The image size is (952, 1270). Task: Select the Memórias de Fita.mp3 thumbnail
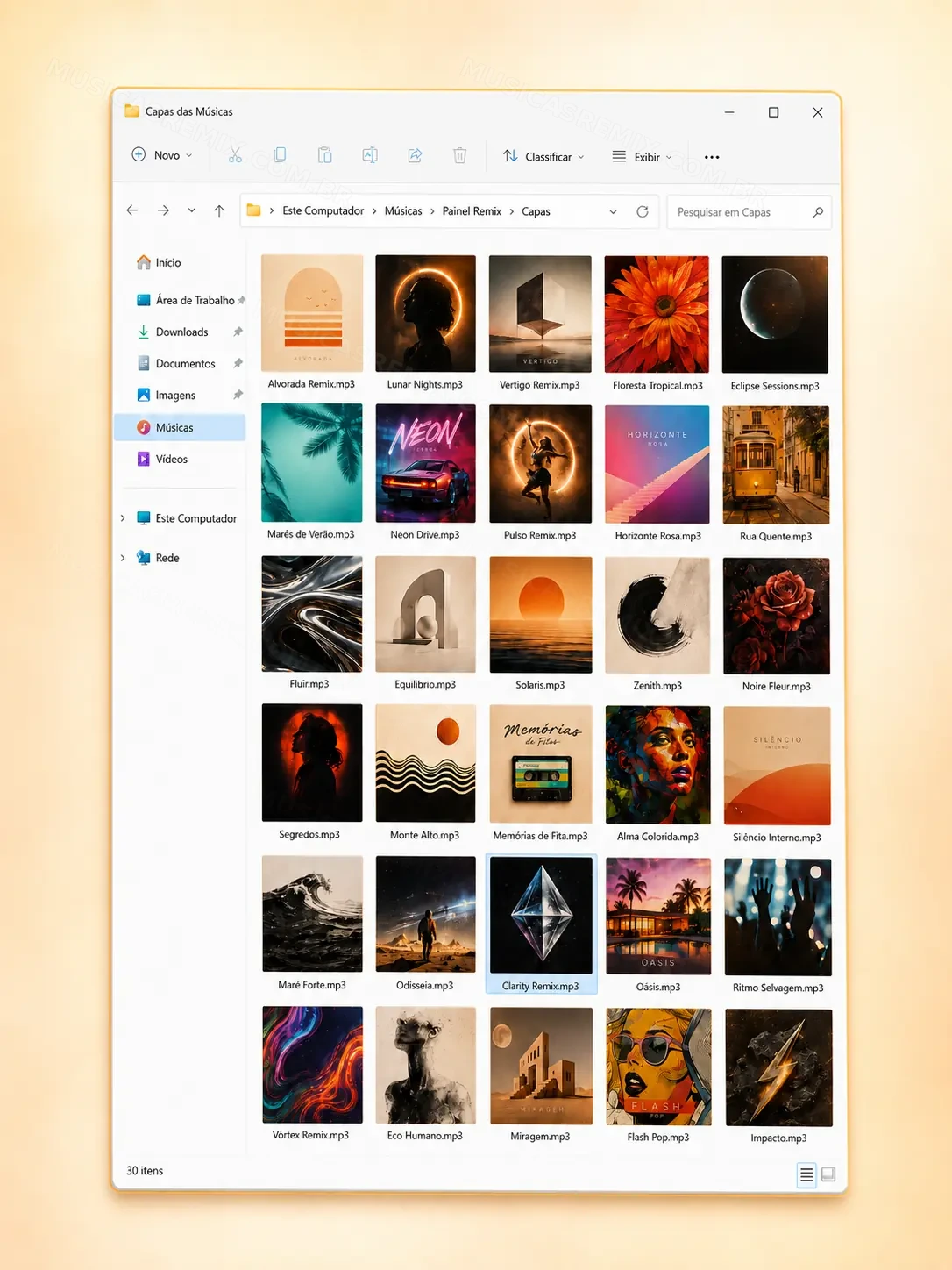(541, 764)
